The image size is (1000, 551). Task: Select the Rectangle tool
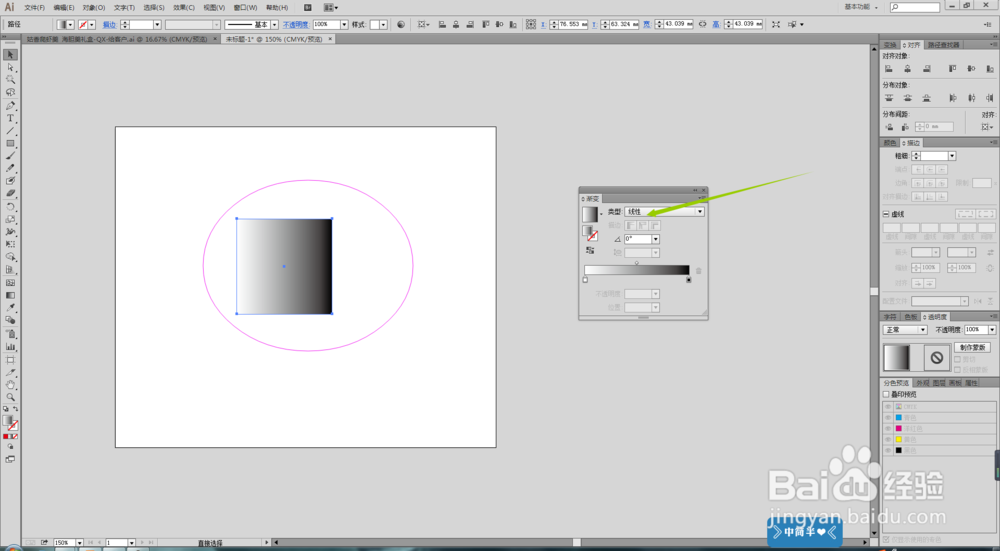tap(10, 143)
